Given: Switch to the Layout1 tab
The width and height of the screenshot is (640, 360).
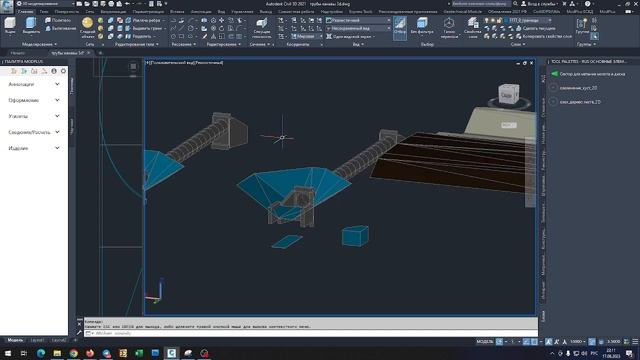Looking at the screenshot, I should [x=37, y=340].
